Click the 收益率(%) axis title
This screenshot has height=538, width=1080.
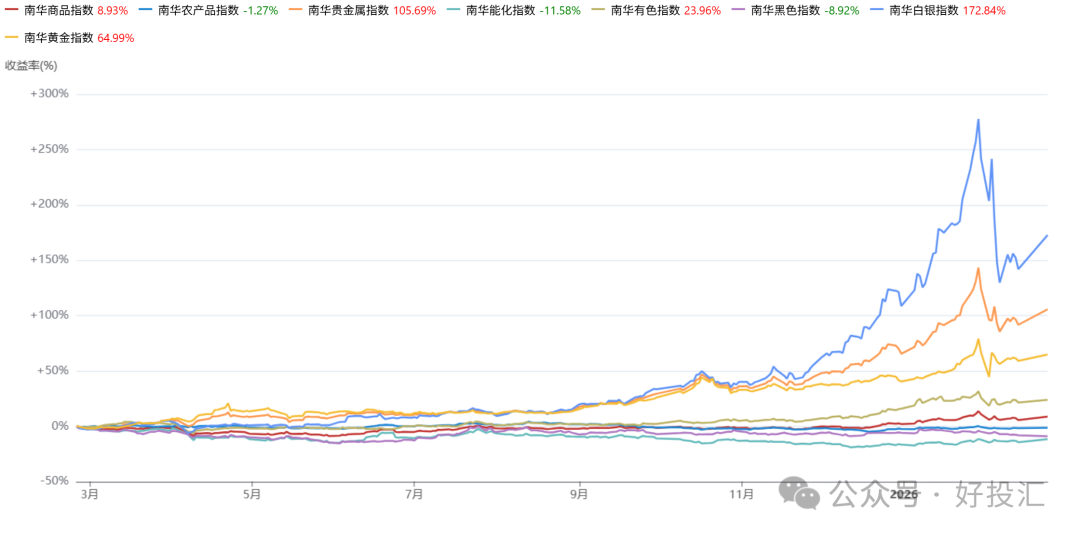click(x=31, y=66)
